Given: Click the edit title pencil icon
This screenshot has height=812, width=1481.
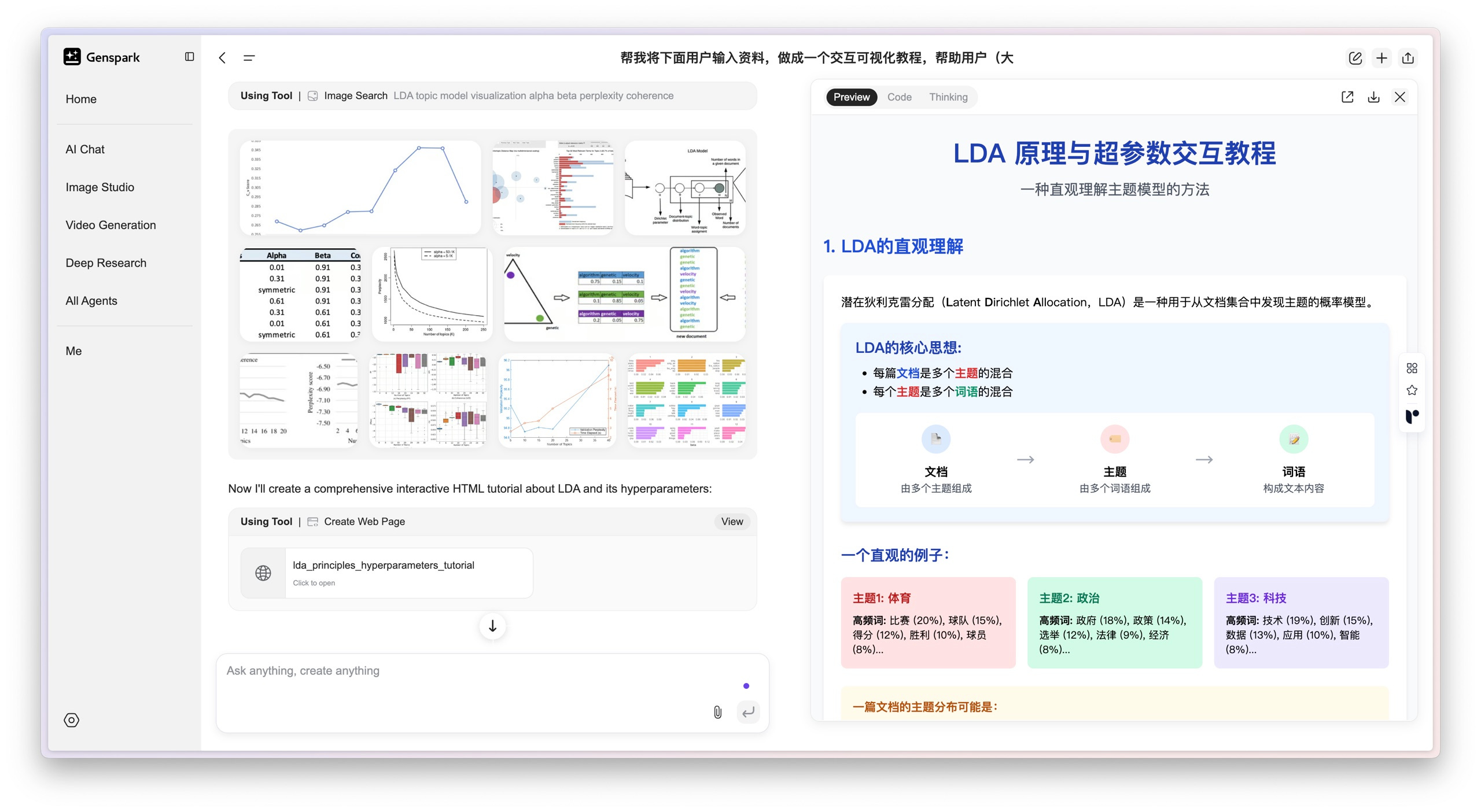Looking at the screenshot, I should [x=1355, y=58].
